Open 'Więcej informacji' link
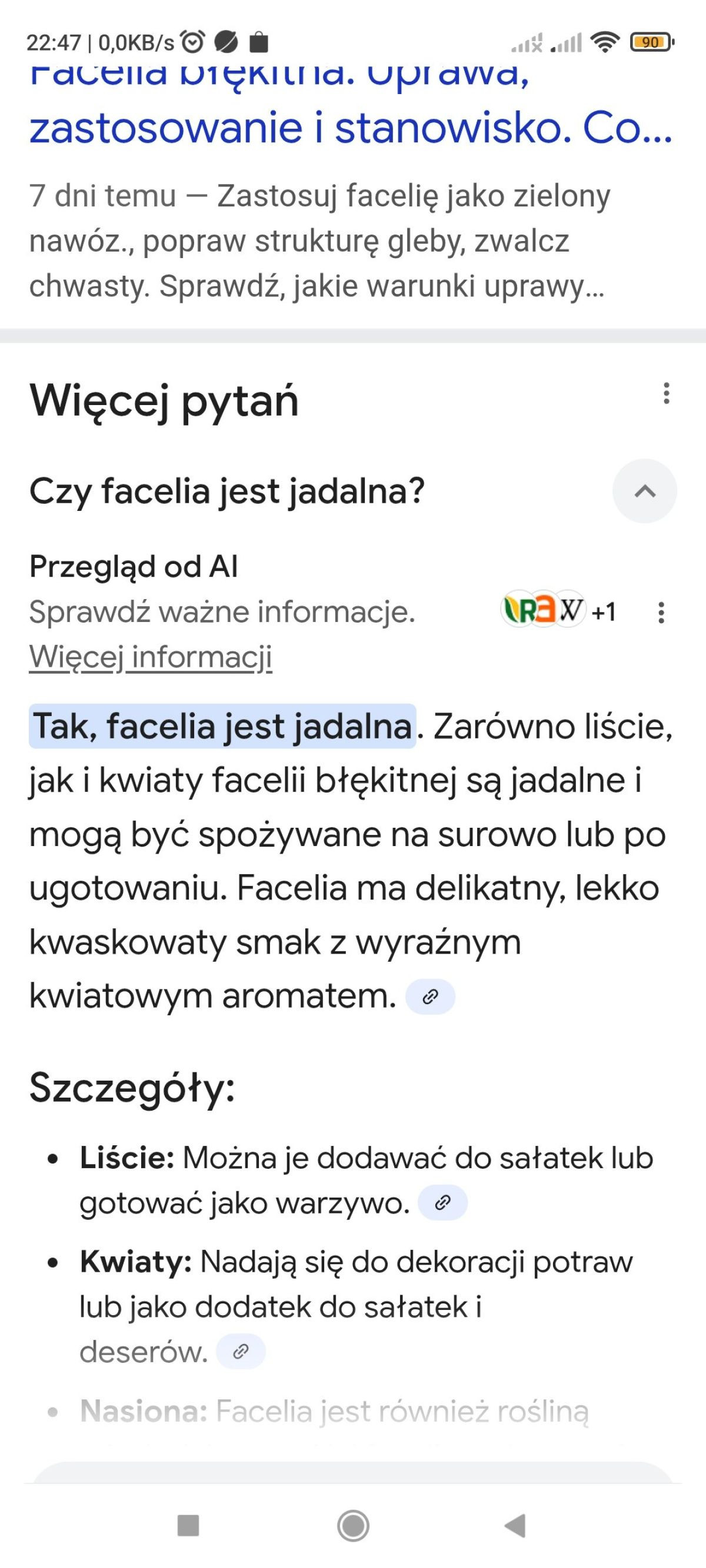This screenshot has height=1568, width=706. [x=151, y=657]
